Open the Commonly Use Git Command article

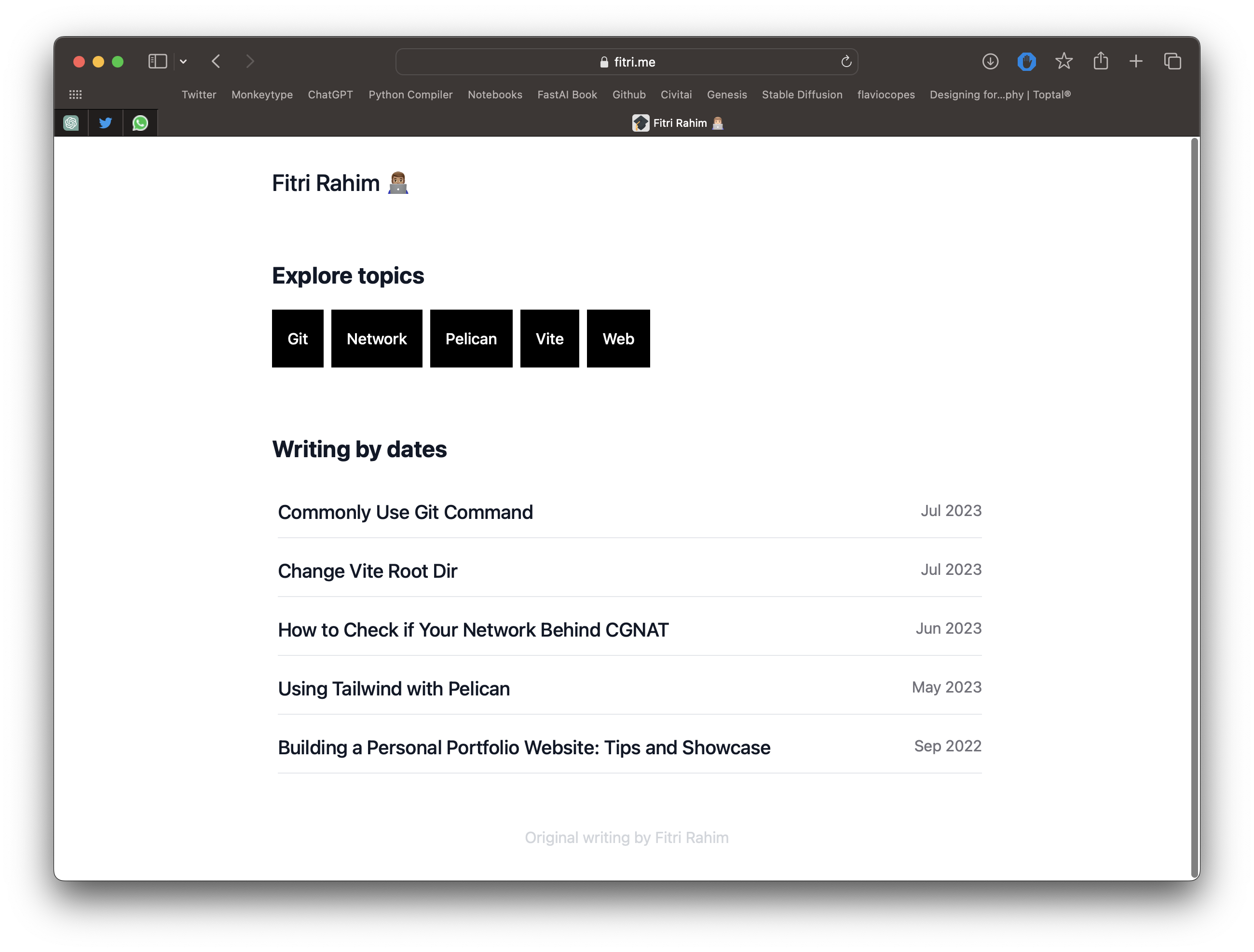(x=405, y=512)
